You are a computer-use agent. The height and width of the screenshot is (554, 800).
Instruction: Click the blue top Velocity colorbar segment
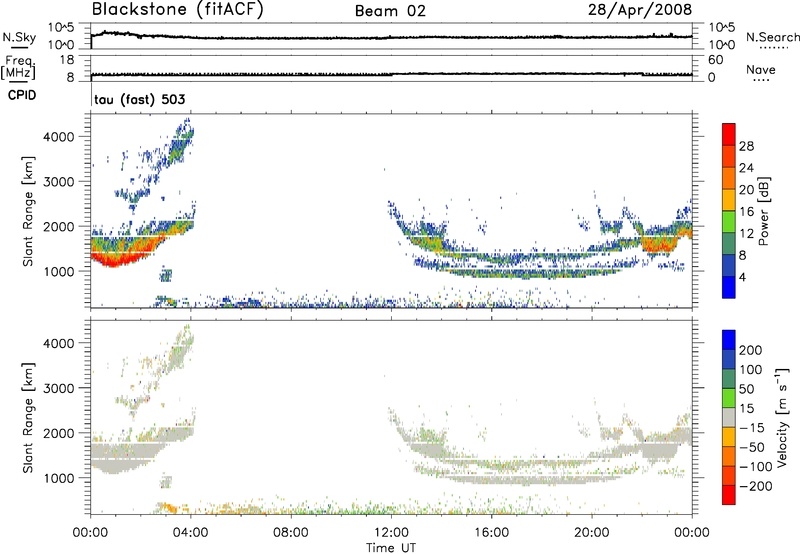point(729,340)
